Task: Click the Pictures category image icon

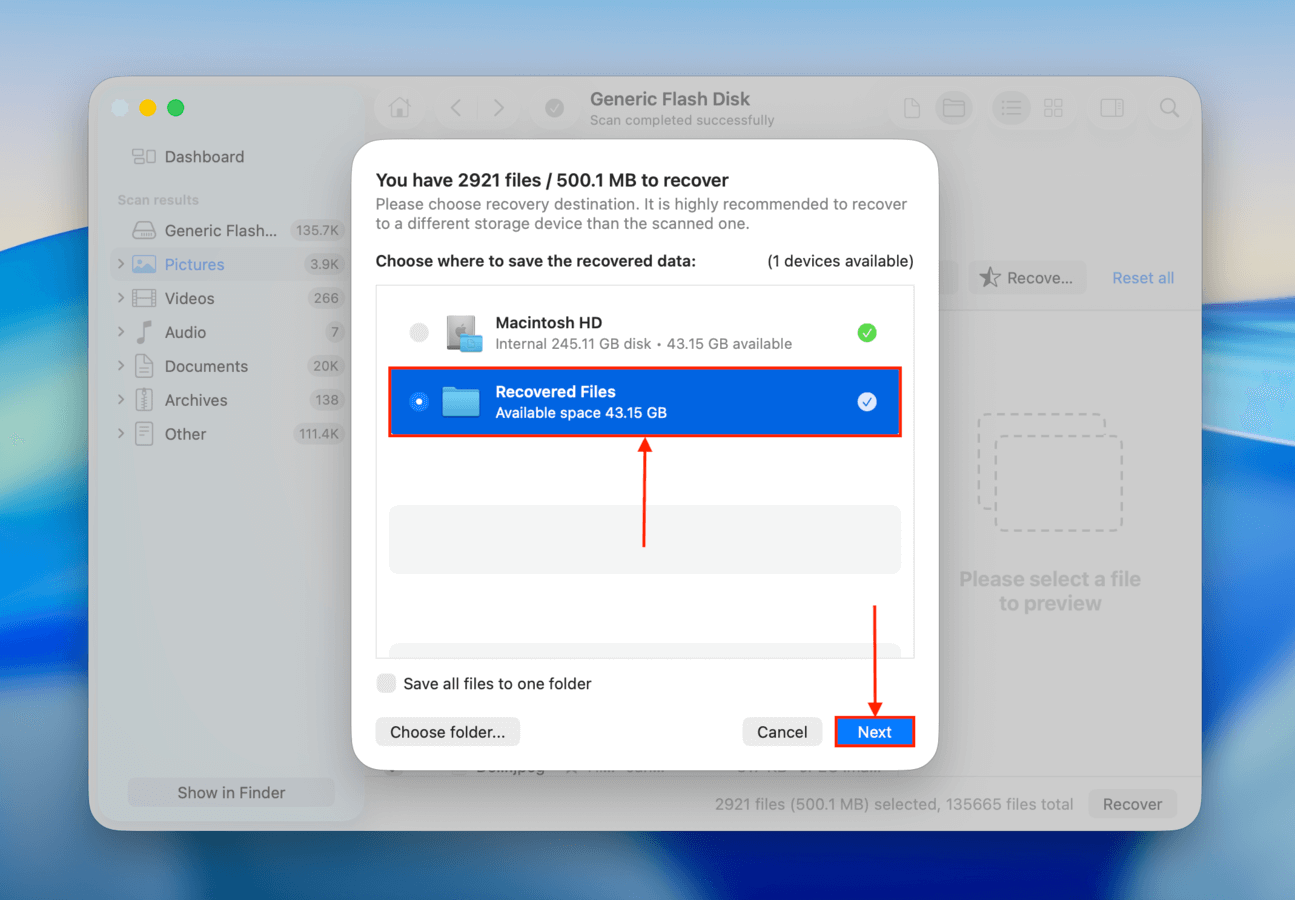Action: [x=146, y=264]
